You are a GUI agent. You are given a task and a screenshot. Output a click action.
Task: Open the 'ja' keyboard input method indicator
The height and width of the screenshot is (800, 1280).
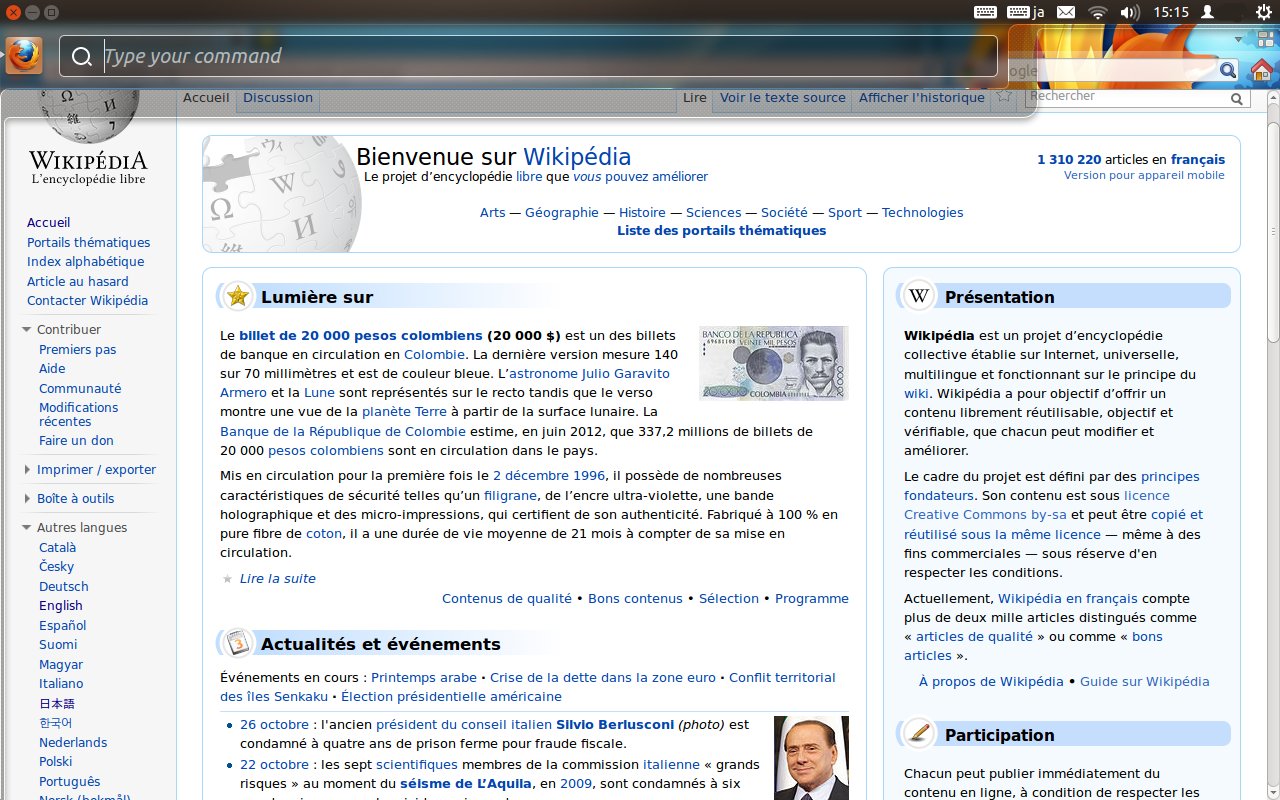tap(1026, 12)
